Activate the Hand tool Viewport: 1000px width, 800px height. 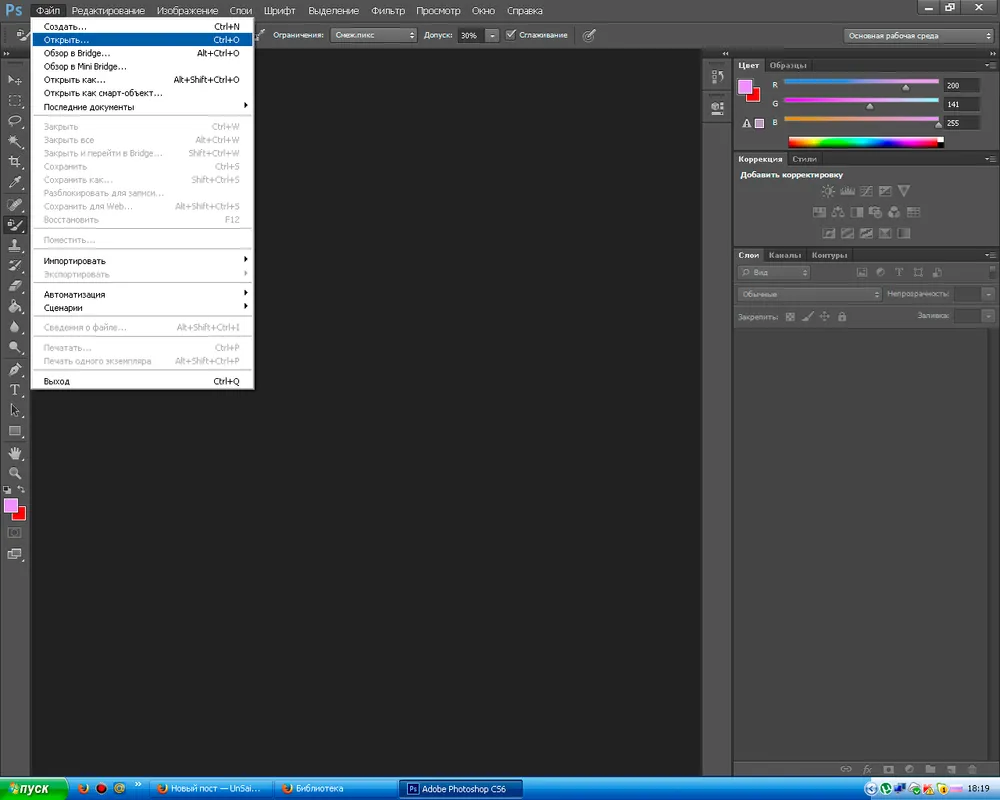point(15,453)
